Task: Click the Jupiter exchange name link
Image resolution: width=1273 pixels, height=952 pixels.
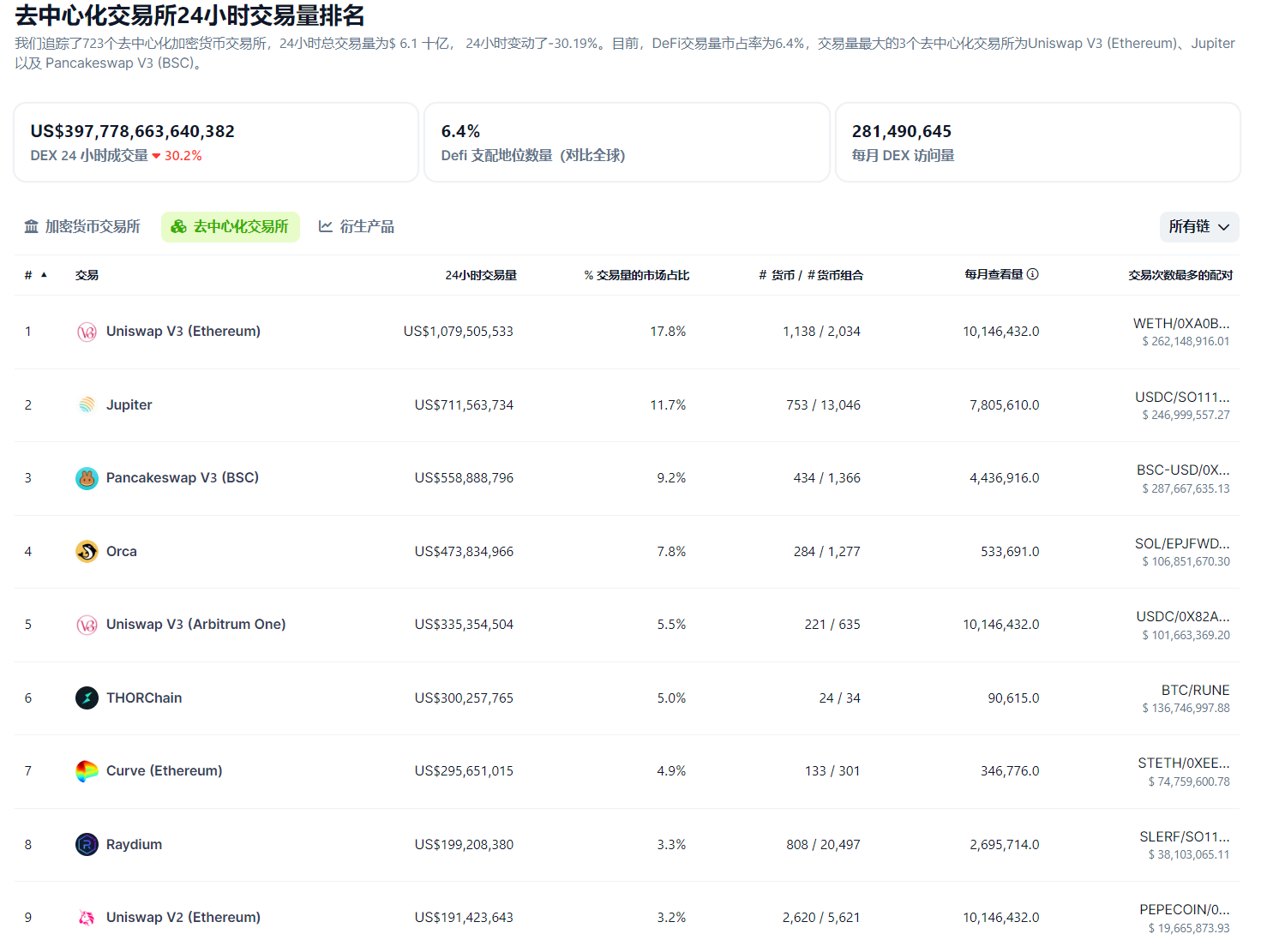Action: (129, 404)
